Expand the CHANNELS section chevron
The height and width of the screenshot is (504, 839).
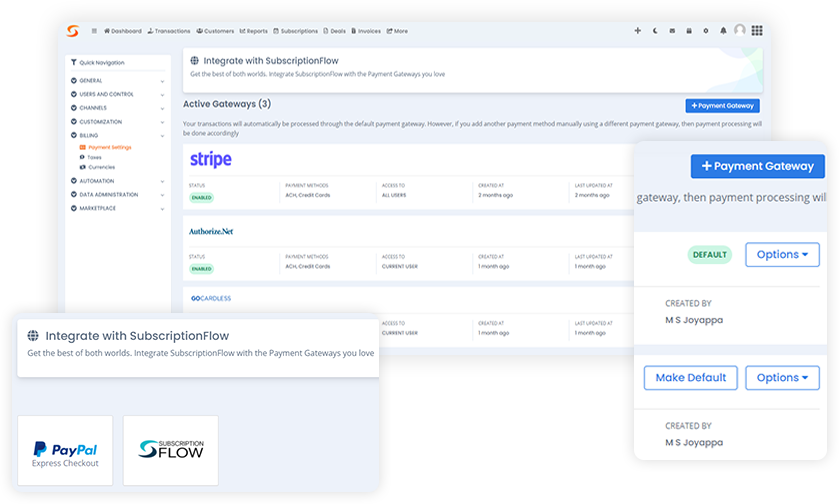pyautogui.click(x=162, y=109)
